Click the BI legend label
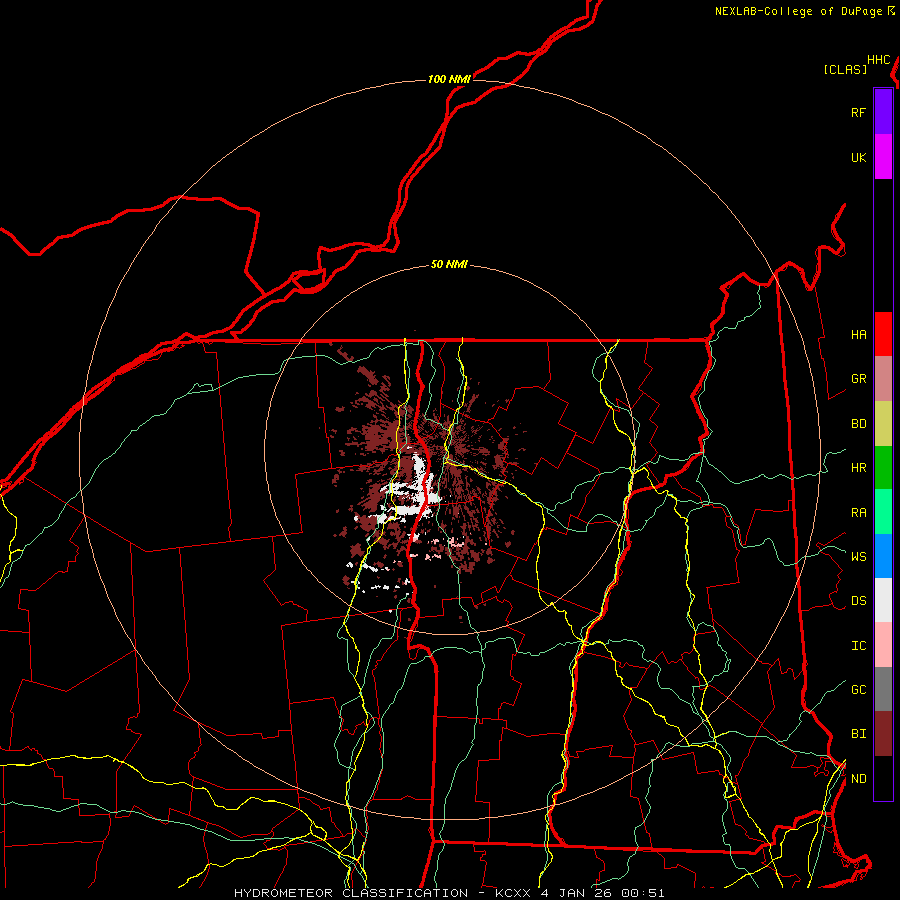 pyautogui.click(x=858, y=734)
